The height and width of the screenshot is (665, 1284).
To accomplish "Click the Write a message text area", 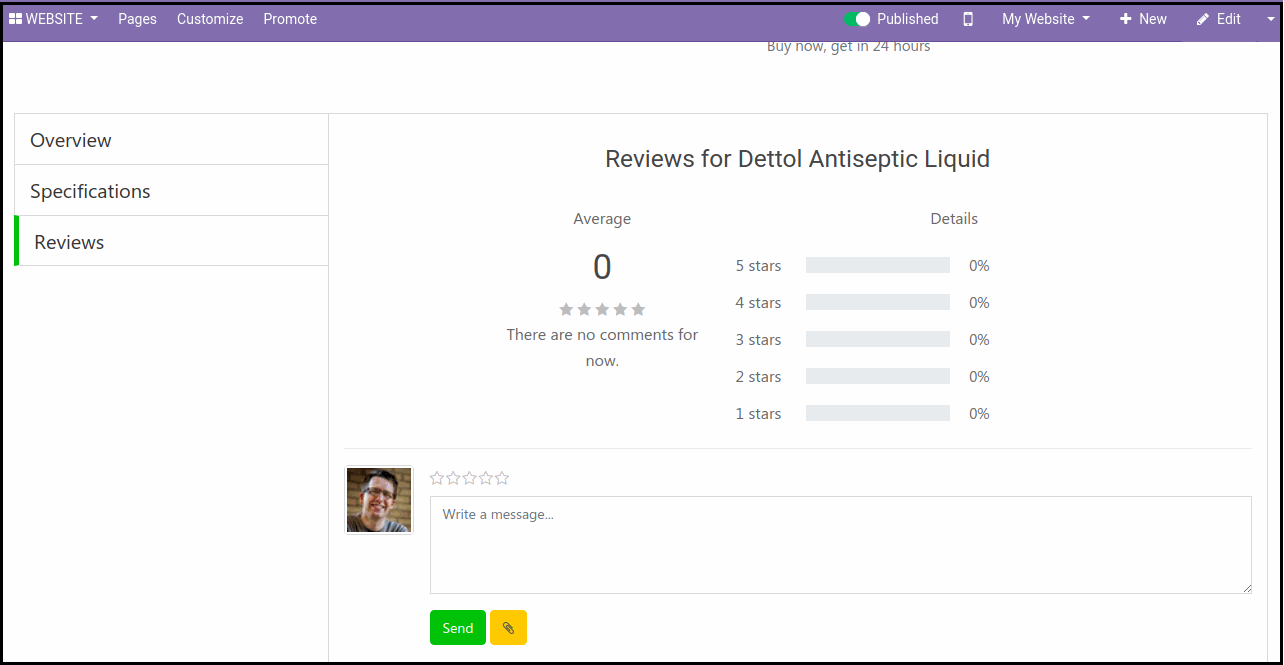I will pyautogui.click(x=841, y=545).
